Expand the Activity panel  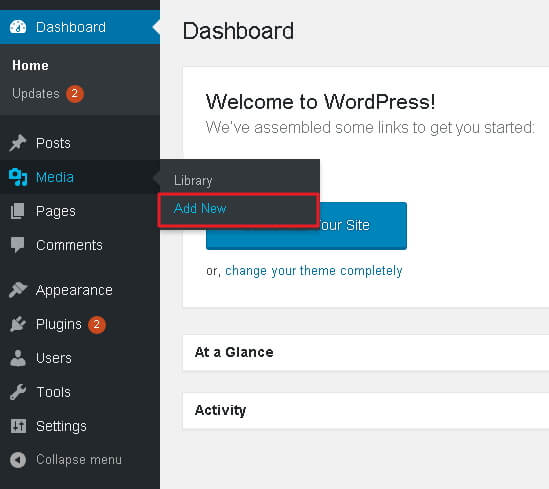(366, 410)
